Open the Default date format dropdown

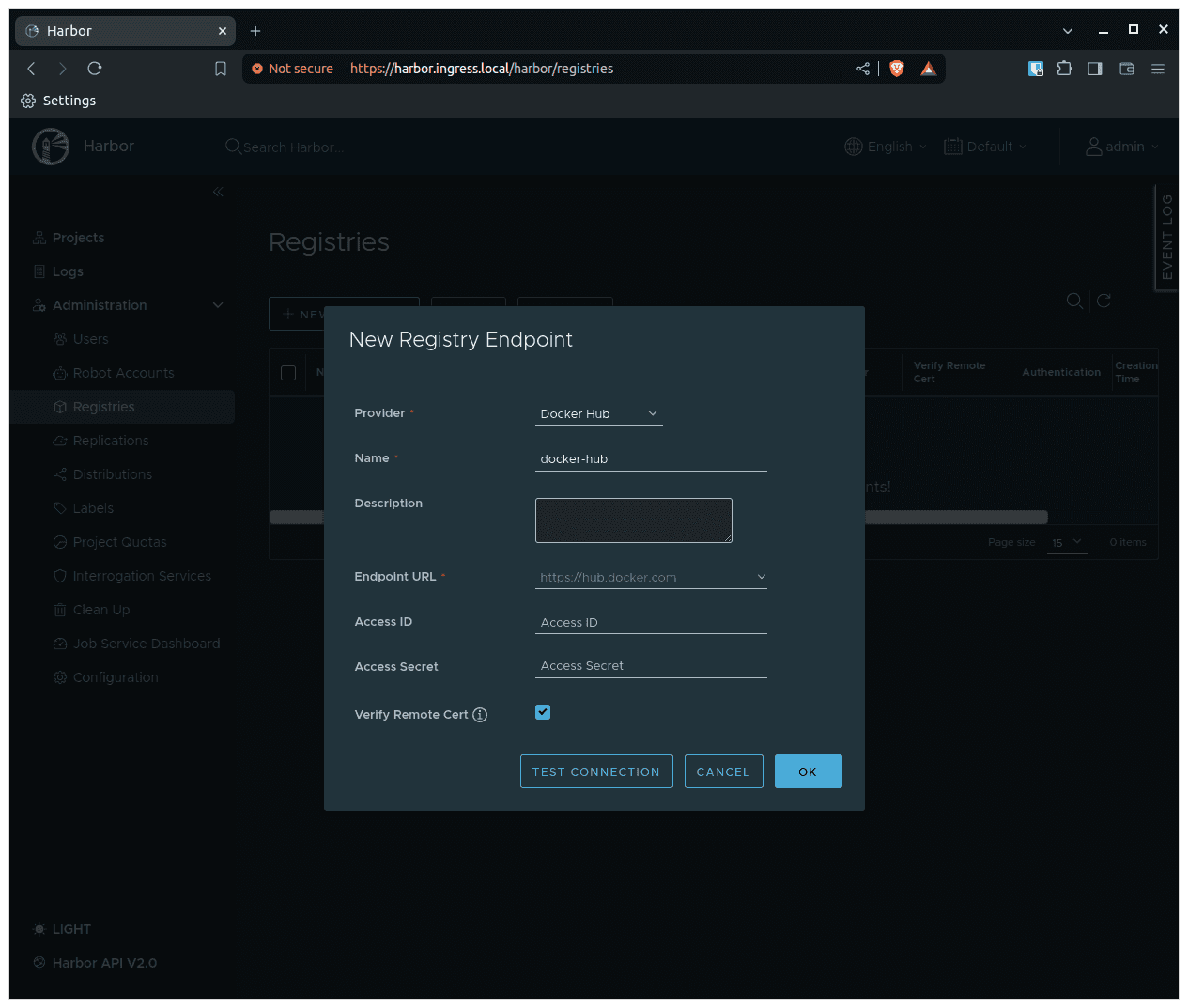985,147
